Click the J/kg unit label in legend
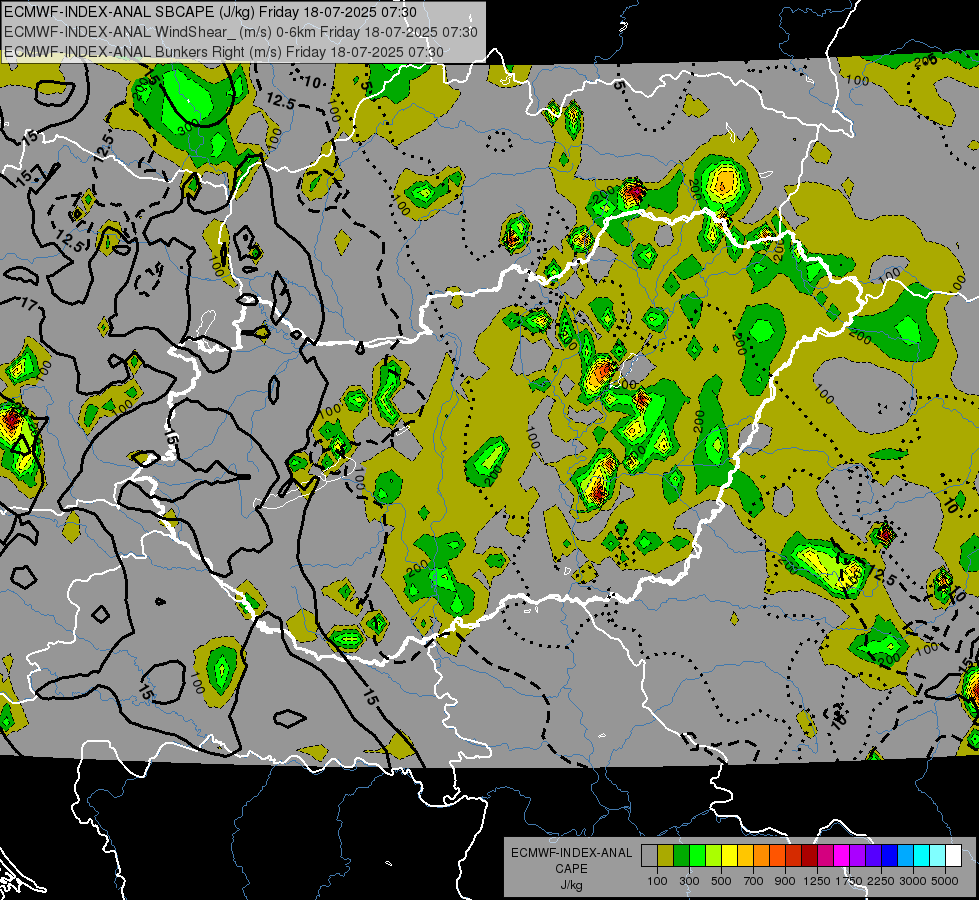The height and width of the screenshot is (900, 979). [x=571, y=885]
